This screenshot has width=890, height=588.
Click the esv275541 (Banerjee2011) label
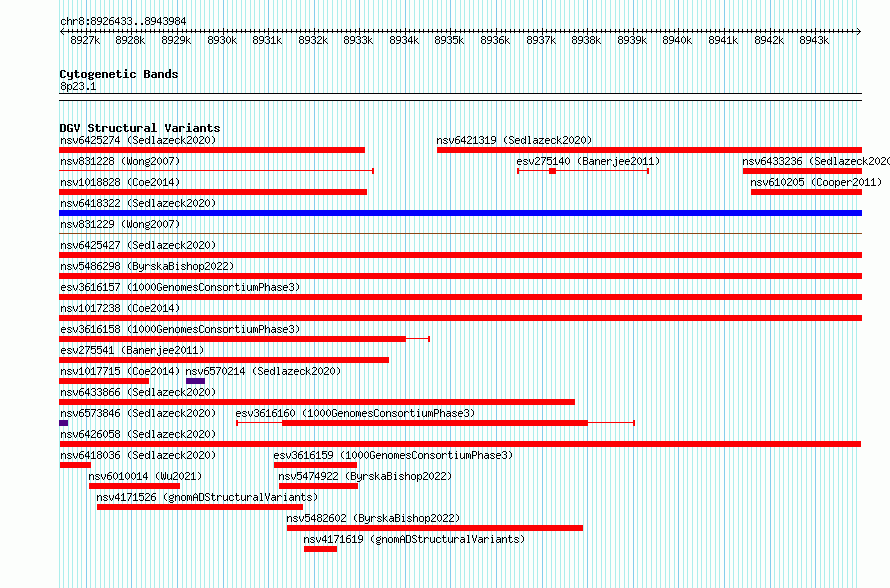pos(132,350)
